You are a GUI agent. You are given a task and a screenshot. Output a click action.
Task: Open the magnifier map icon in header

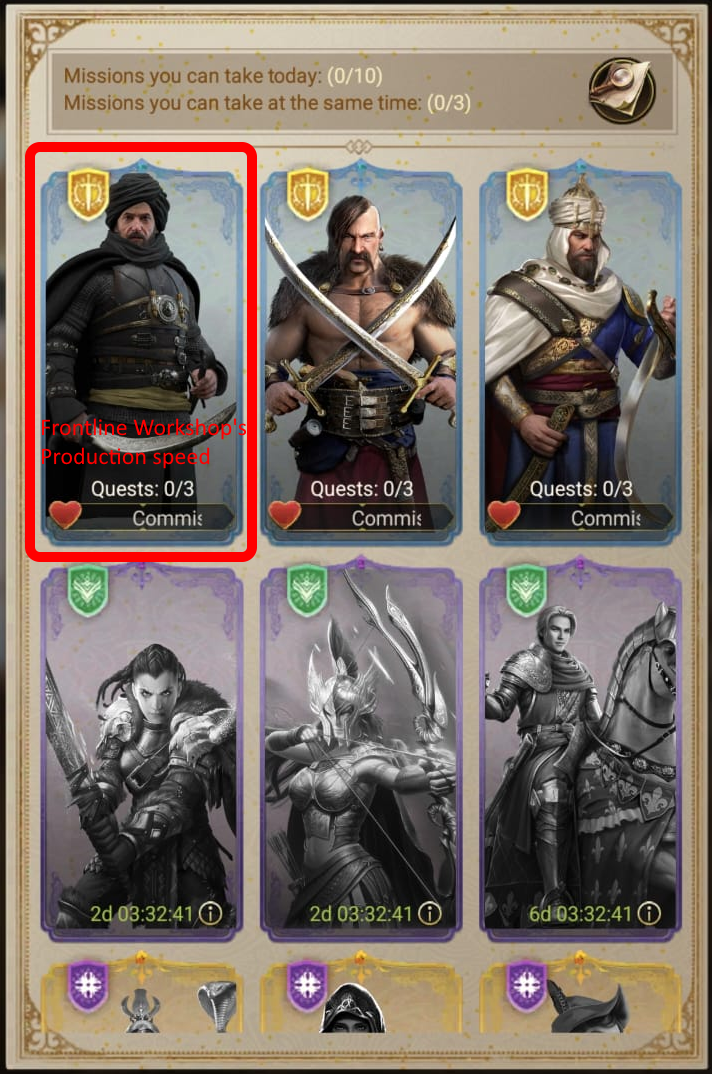tap(622, 90)
